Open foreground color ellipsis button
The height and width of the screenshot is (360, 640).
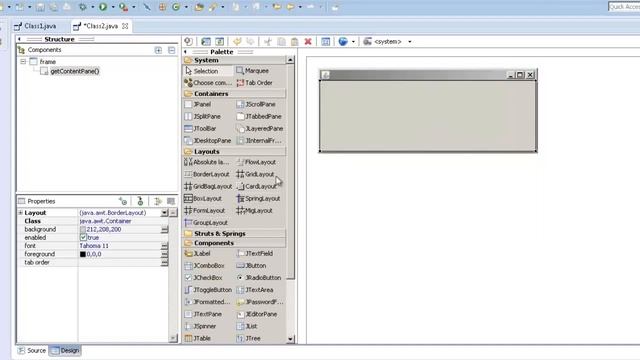pos(164,254)
